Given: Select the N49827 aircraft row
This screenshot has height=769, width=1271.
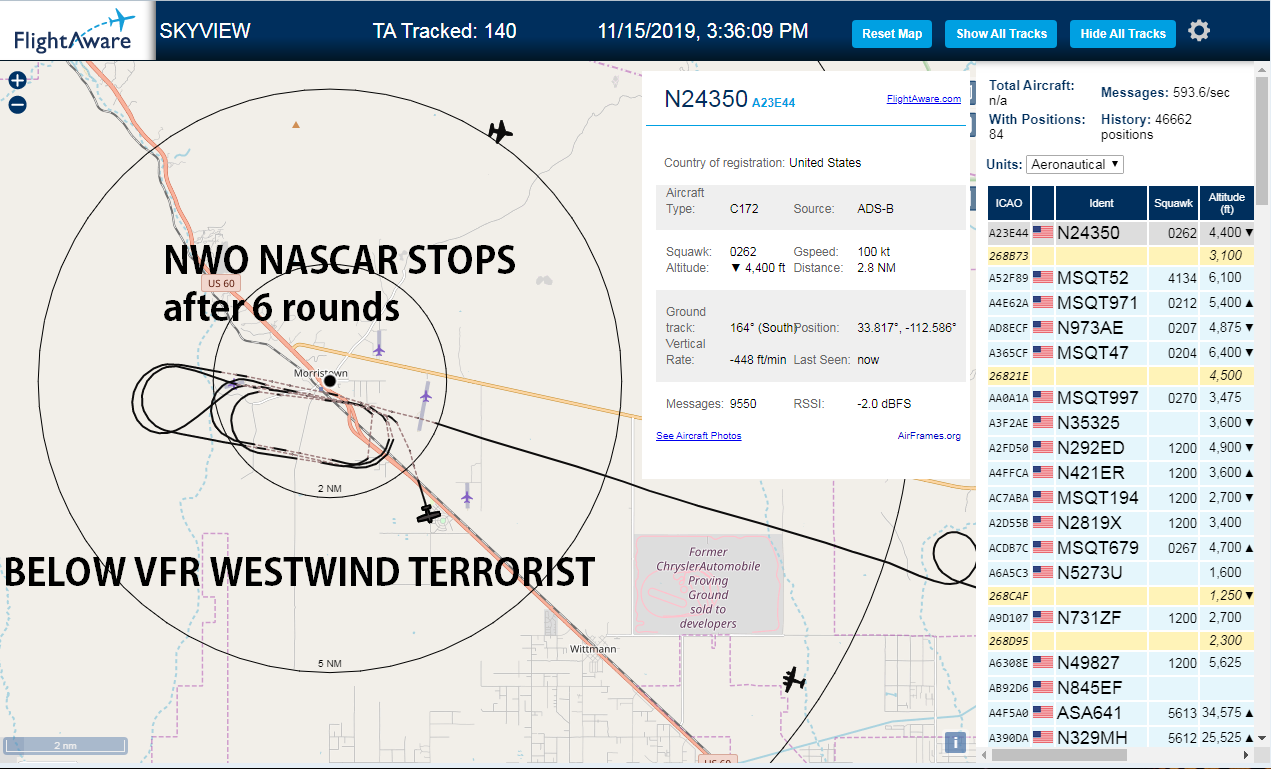Looking at the screenshot, I should coord(1121,663).
